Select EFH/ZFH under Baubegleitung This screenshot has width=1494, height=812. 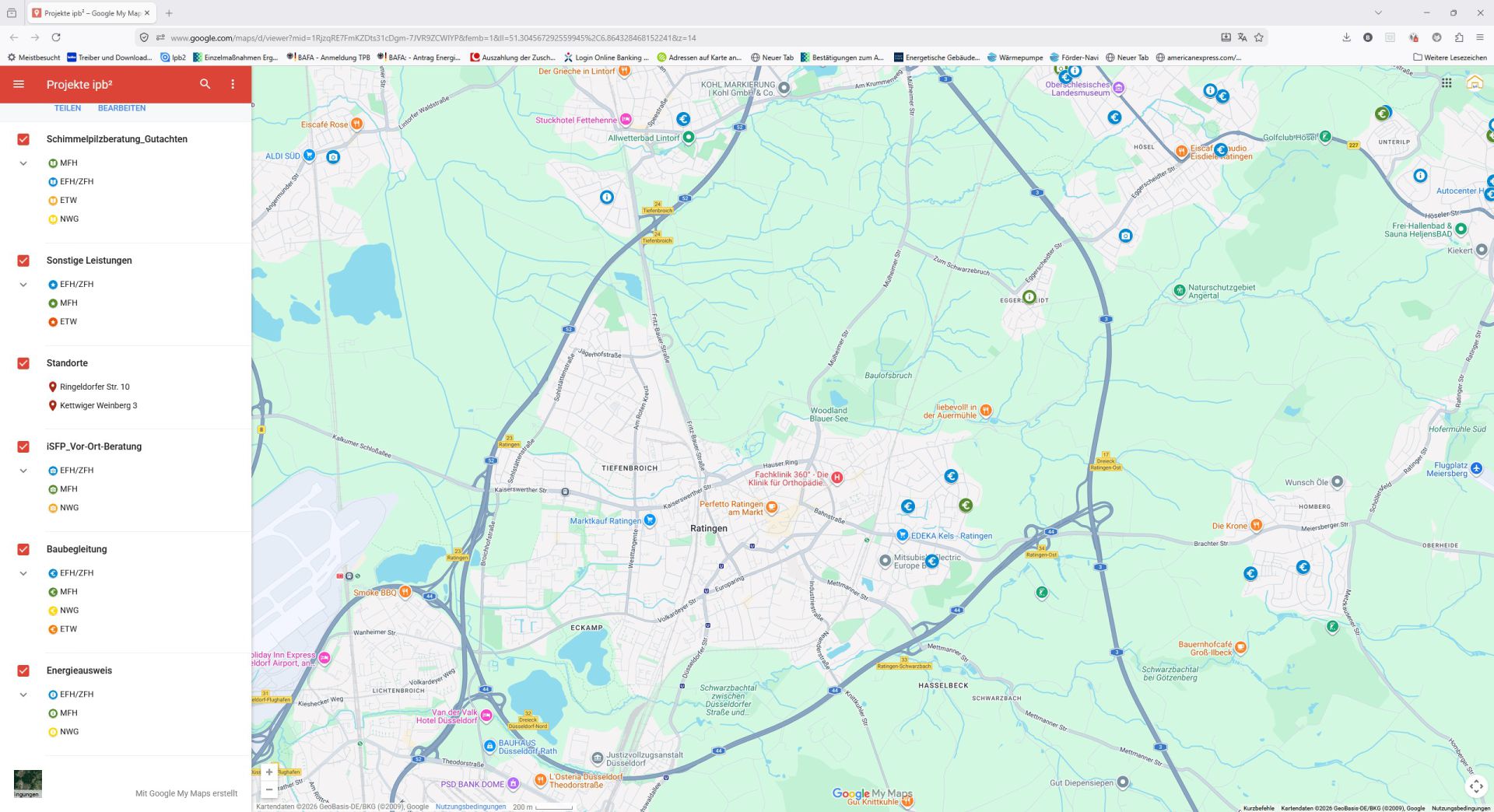tap(76, 573)
